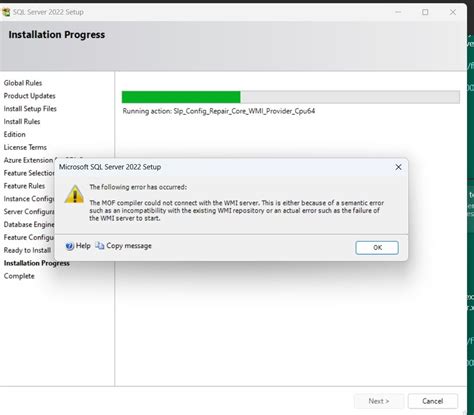The width and height of the screenshot is (474, 415).
Task: Maximize the SQL Server 2022 Setup window
Action: [425, 12]
